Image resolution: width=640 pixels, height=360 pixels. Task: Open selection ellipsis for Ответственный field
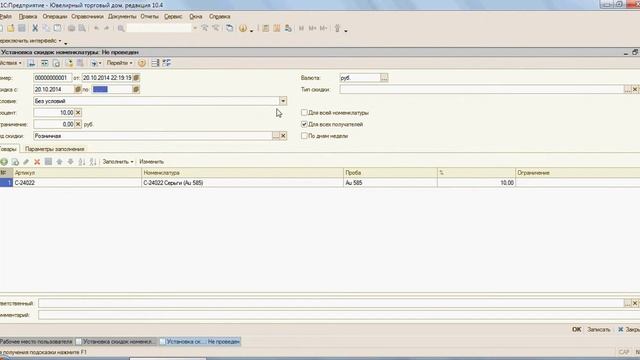[x=628, y=303]
